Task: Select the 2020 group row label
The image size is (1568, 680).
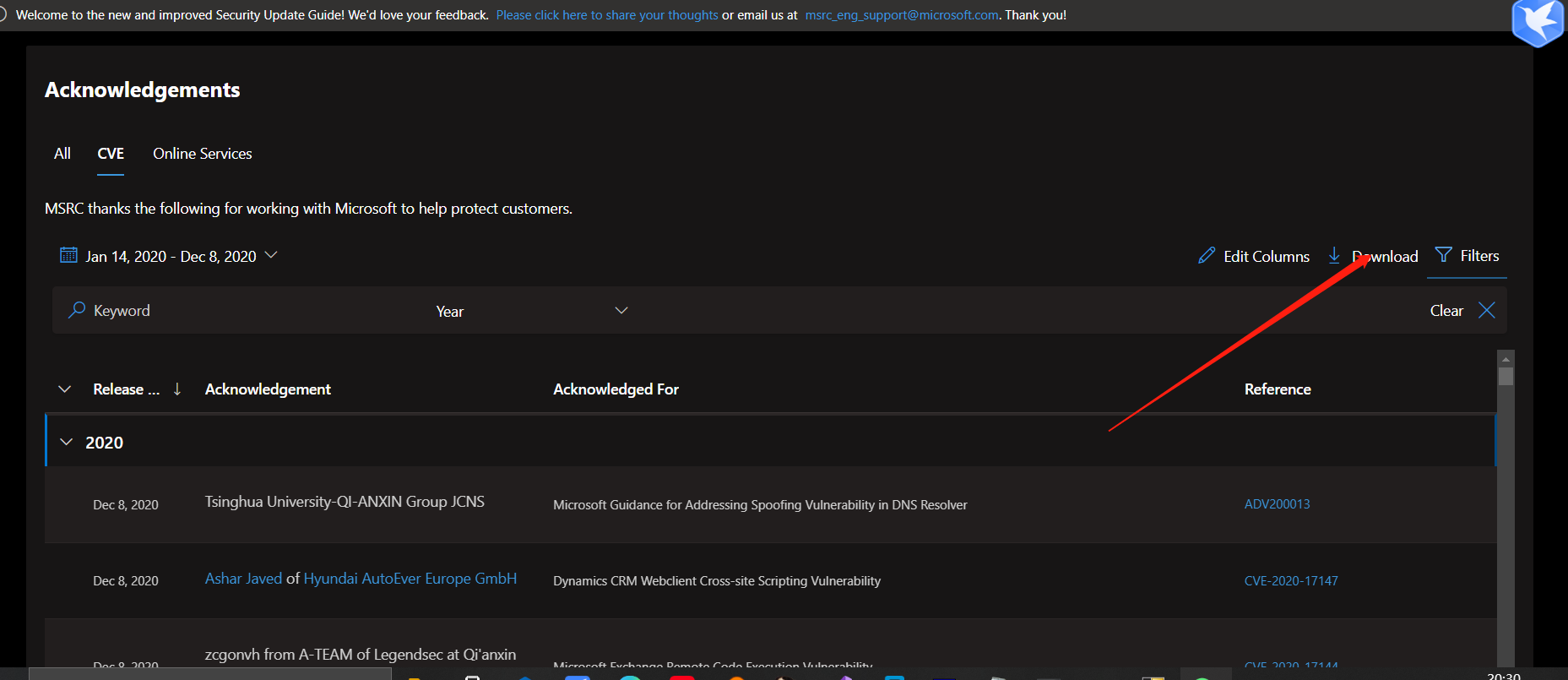Action: [104, 443]
